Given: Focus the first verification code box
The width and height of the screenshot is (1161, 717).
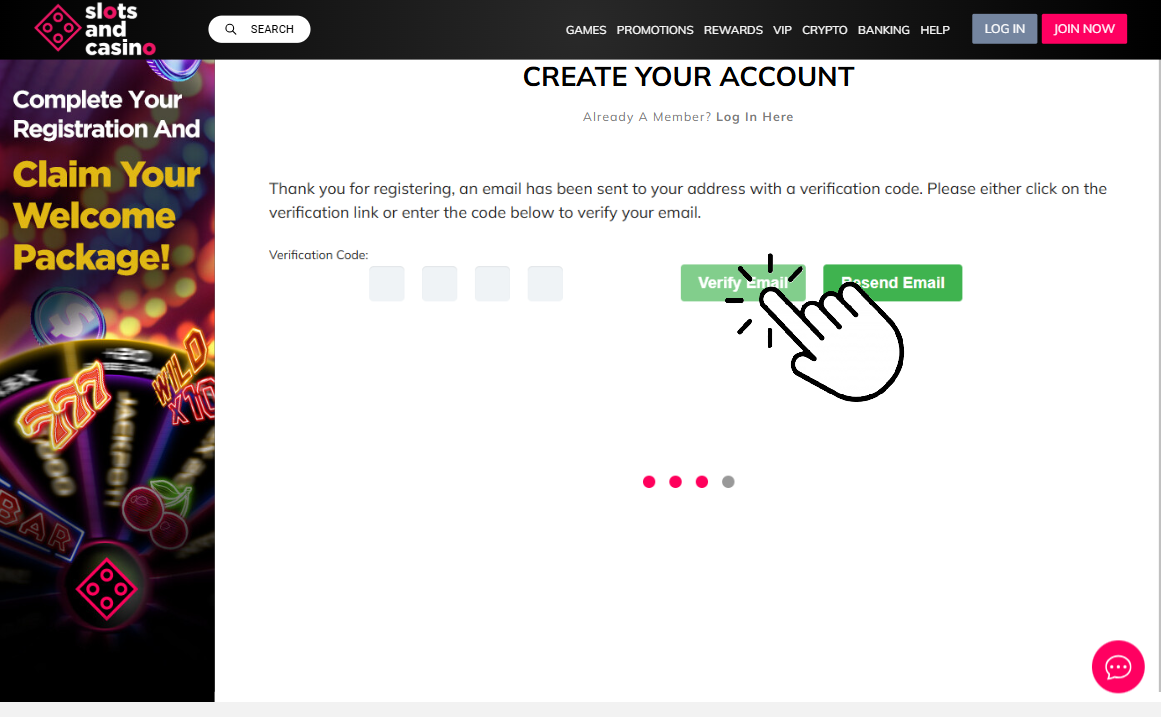Looking at the screenshot, I should (x=387, y=284).
